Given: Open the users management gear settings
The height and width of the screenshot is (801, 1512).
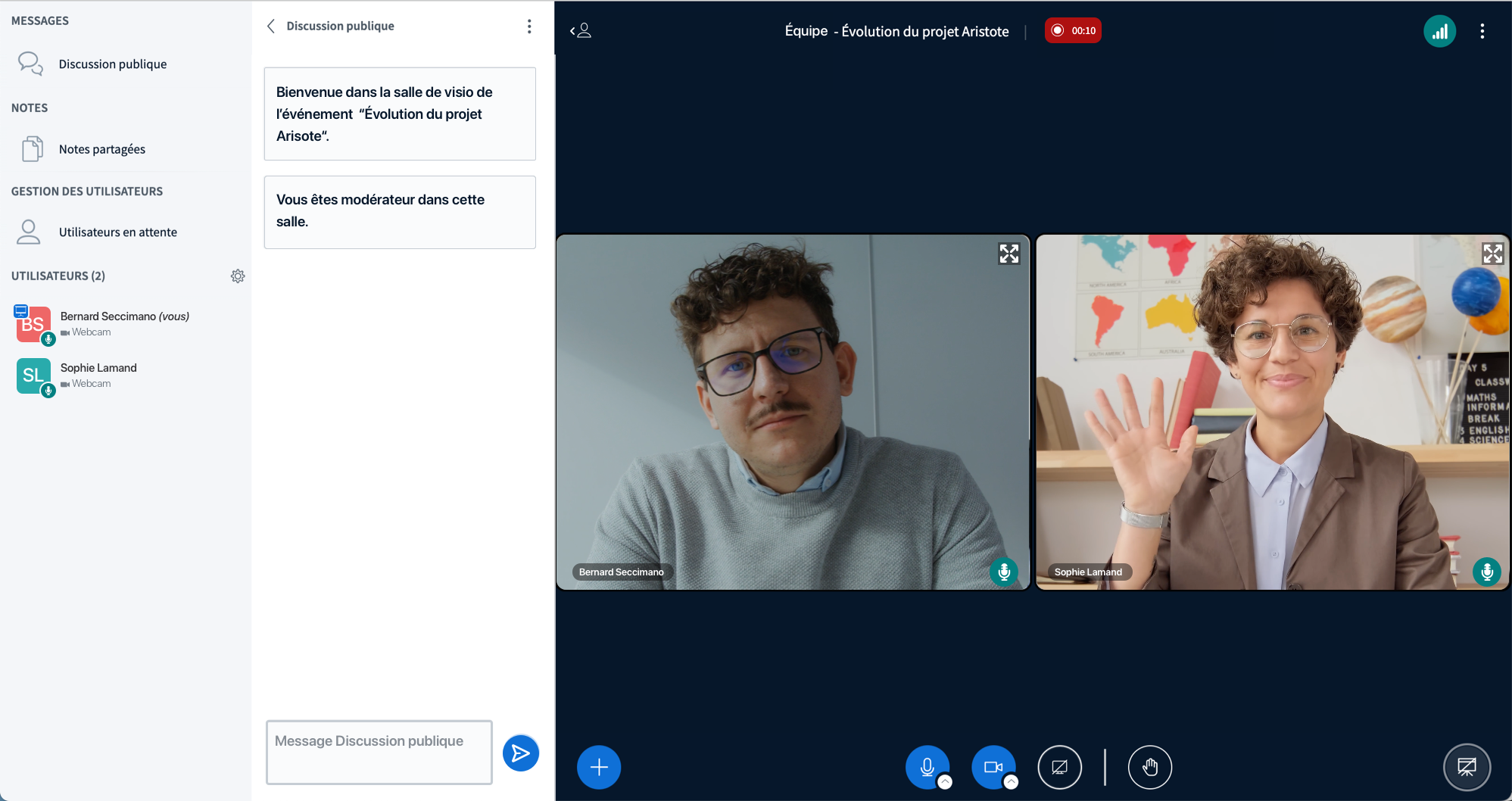Looking at the screenshot, I should 238,276.
